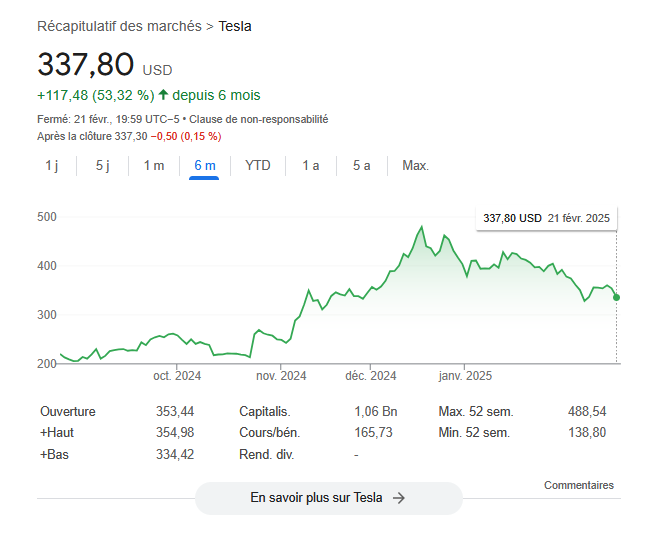Click the Rend. div. label

267,454
